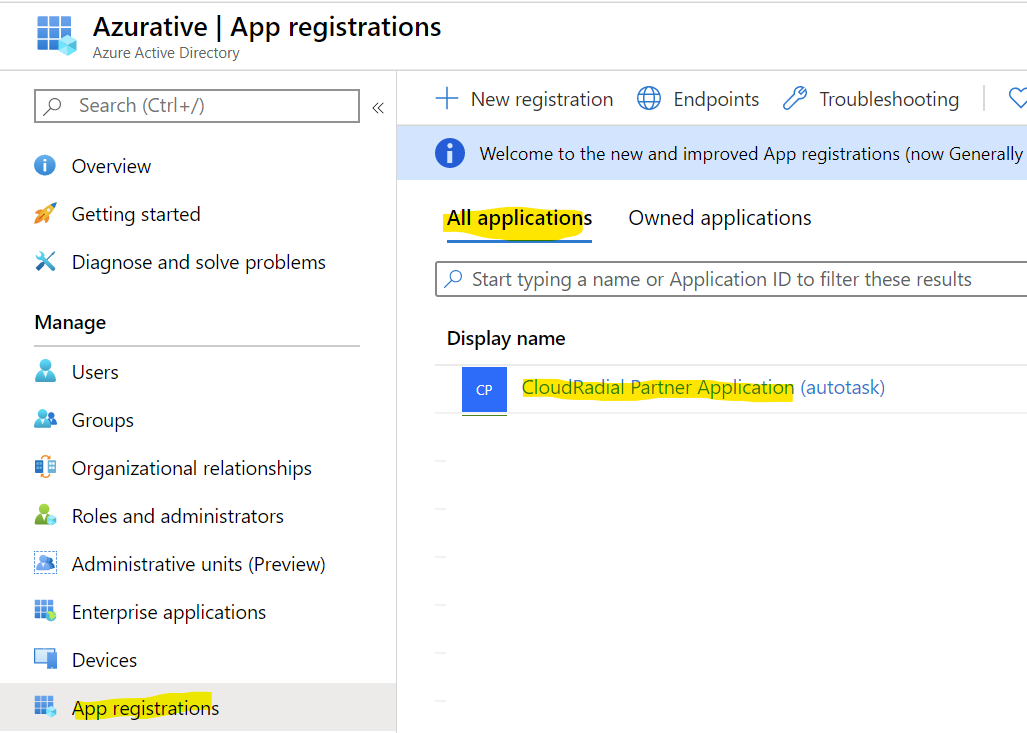Open the Users blade

[x=95, y=372]
